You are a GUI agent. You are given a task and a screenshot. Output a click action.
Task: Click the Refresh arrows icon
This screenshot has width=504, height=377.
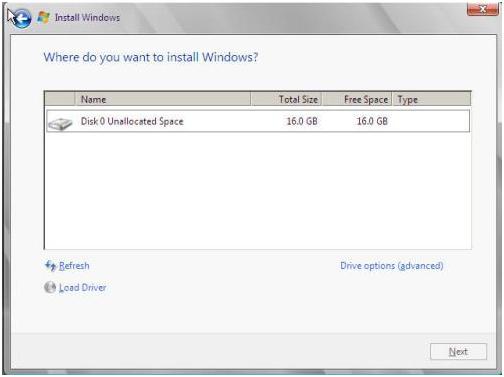(x=50, y=266)
